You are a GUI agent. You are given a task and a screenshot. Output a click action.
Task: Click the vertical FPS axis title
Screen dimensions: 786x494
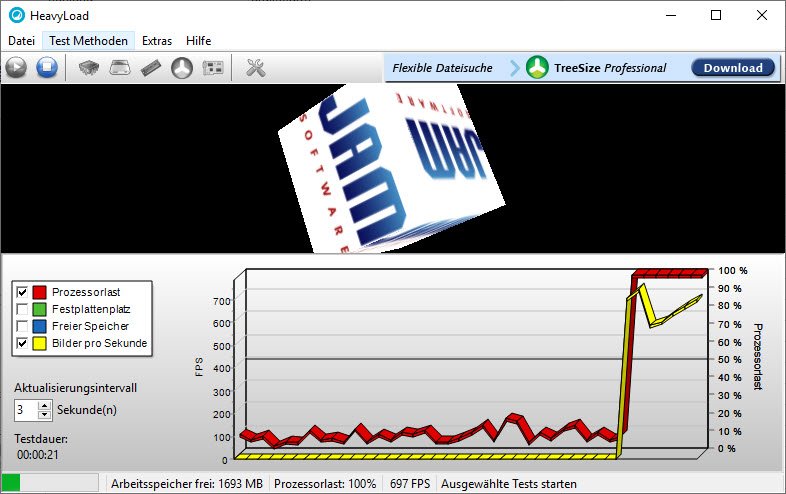tap(199, 367)
